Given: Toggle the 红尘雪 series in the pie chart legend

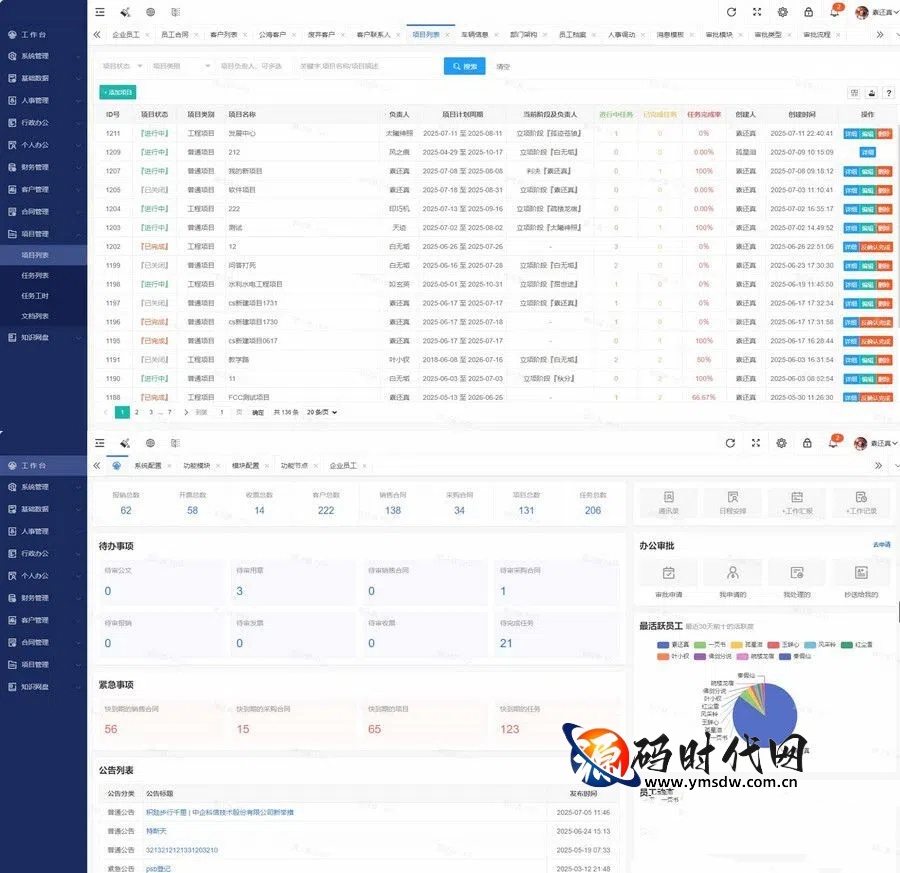Looking at the screenshot, I should (860, 645).
